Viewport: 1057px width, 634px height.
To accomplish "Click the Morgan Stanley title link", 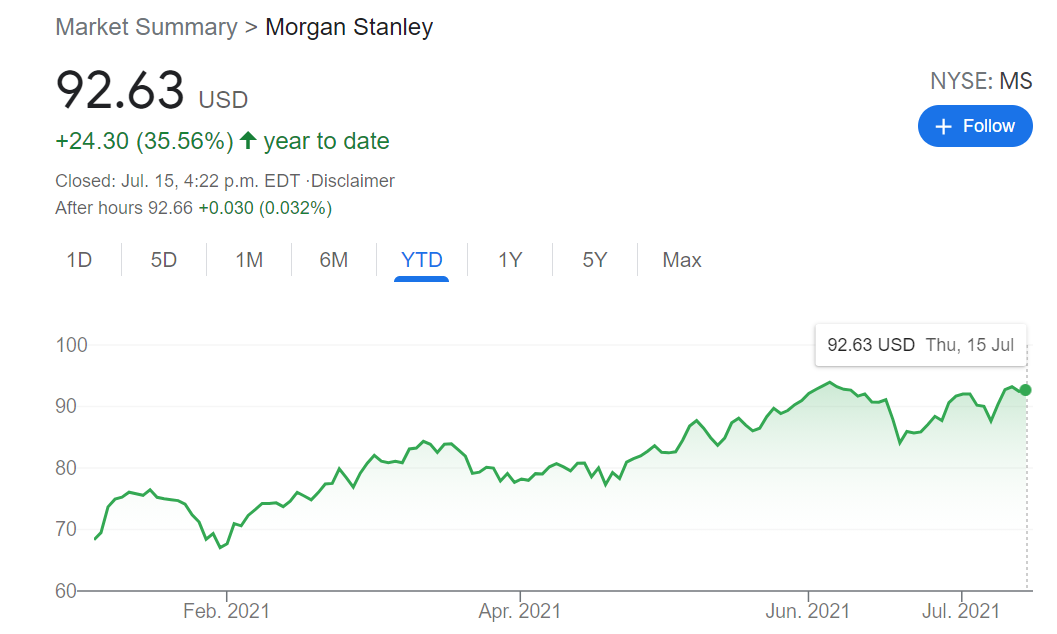I will (349, 27).
